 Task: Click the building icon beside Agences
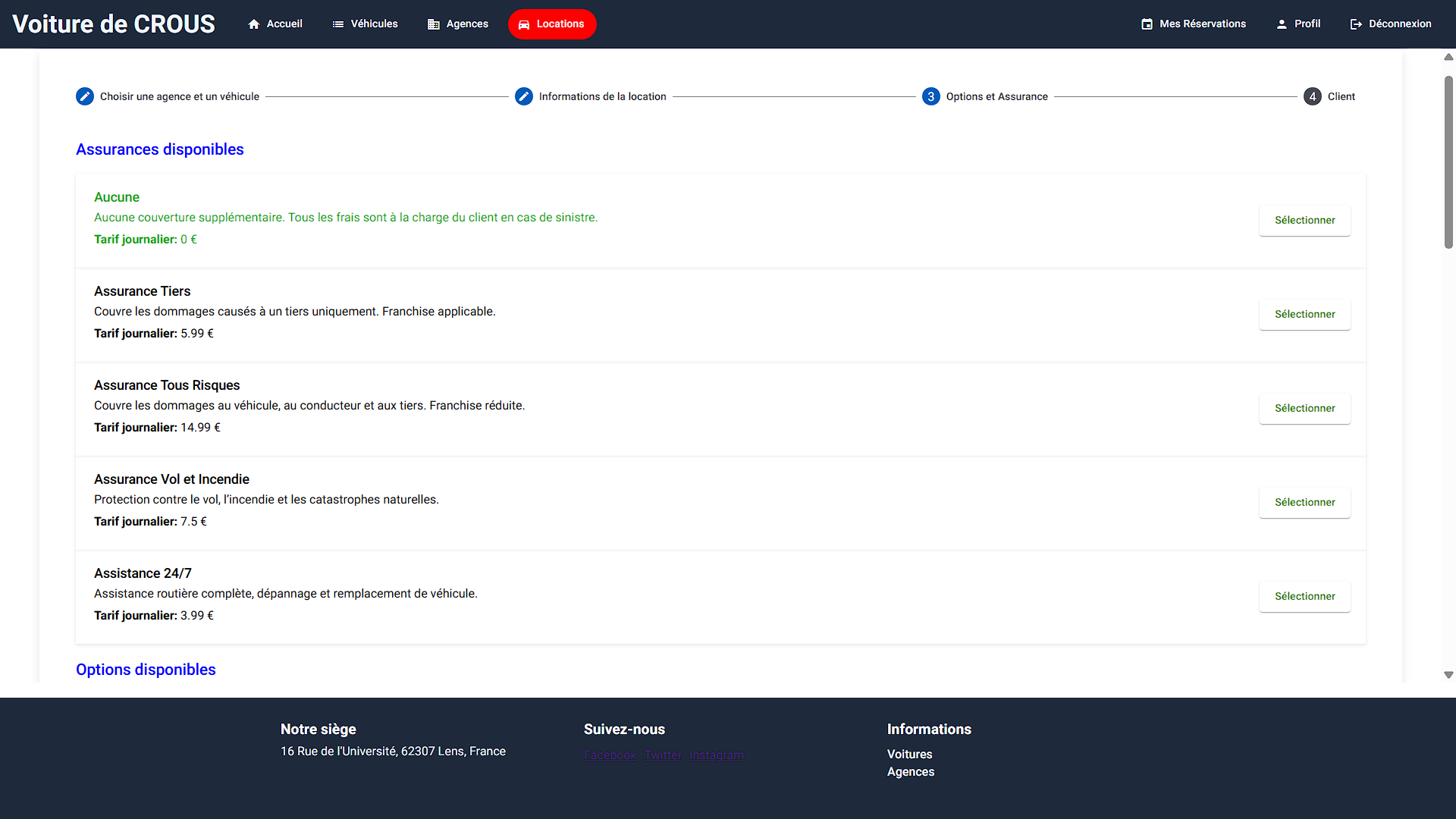(x=434, y=24)
